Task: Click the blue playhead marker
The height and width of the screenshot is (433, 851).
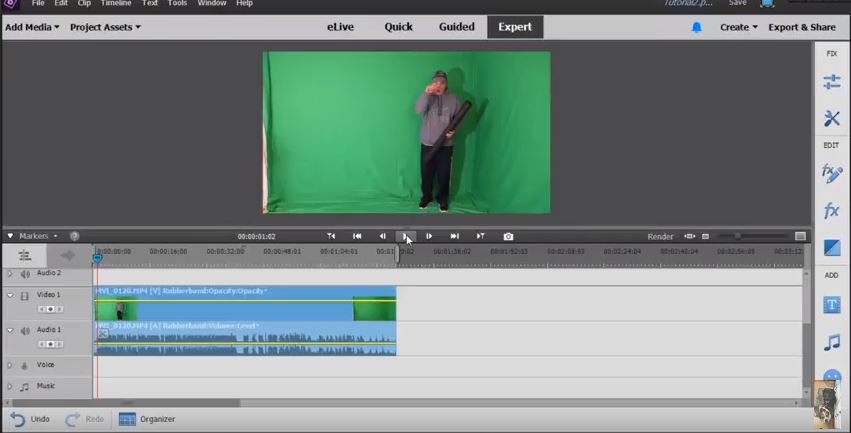Action: pos(98,258)
